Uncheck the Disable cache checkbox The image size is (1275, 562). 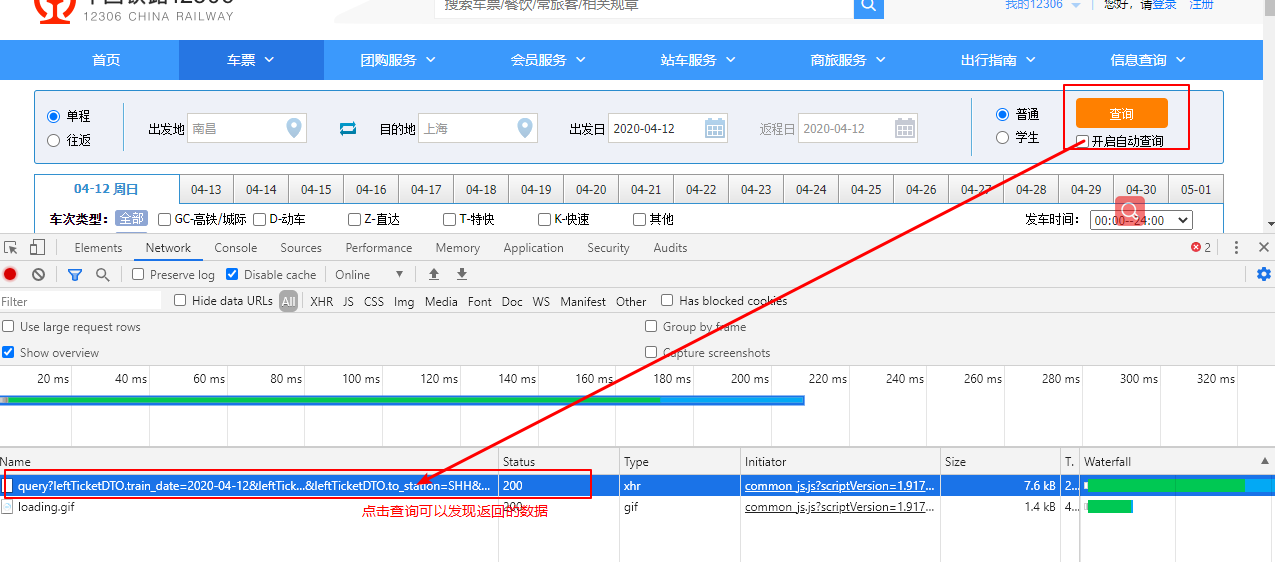232,274
